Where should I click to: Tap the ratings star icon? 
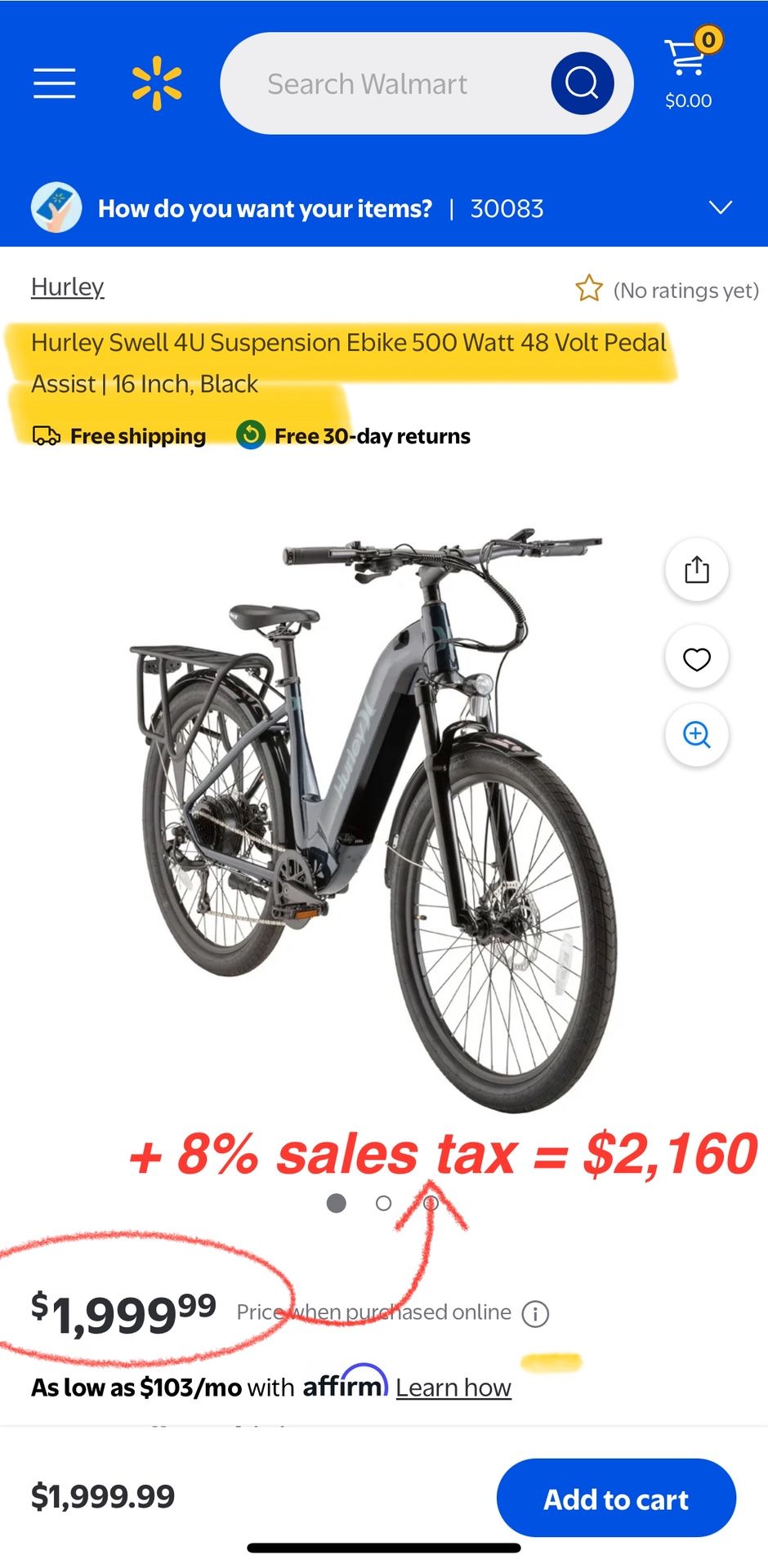pyautogui.click(x=588, y=289)
